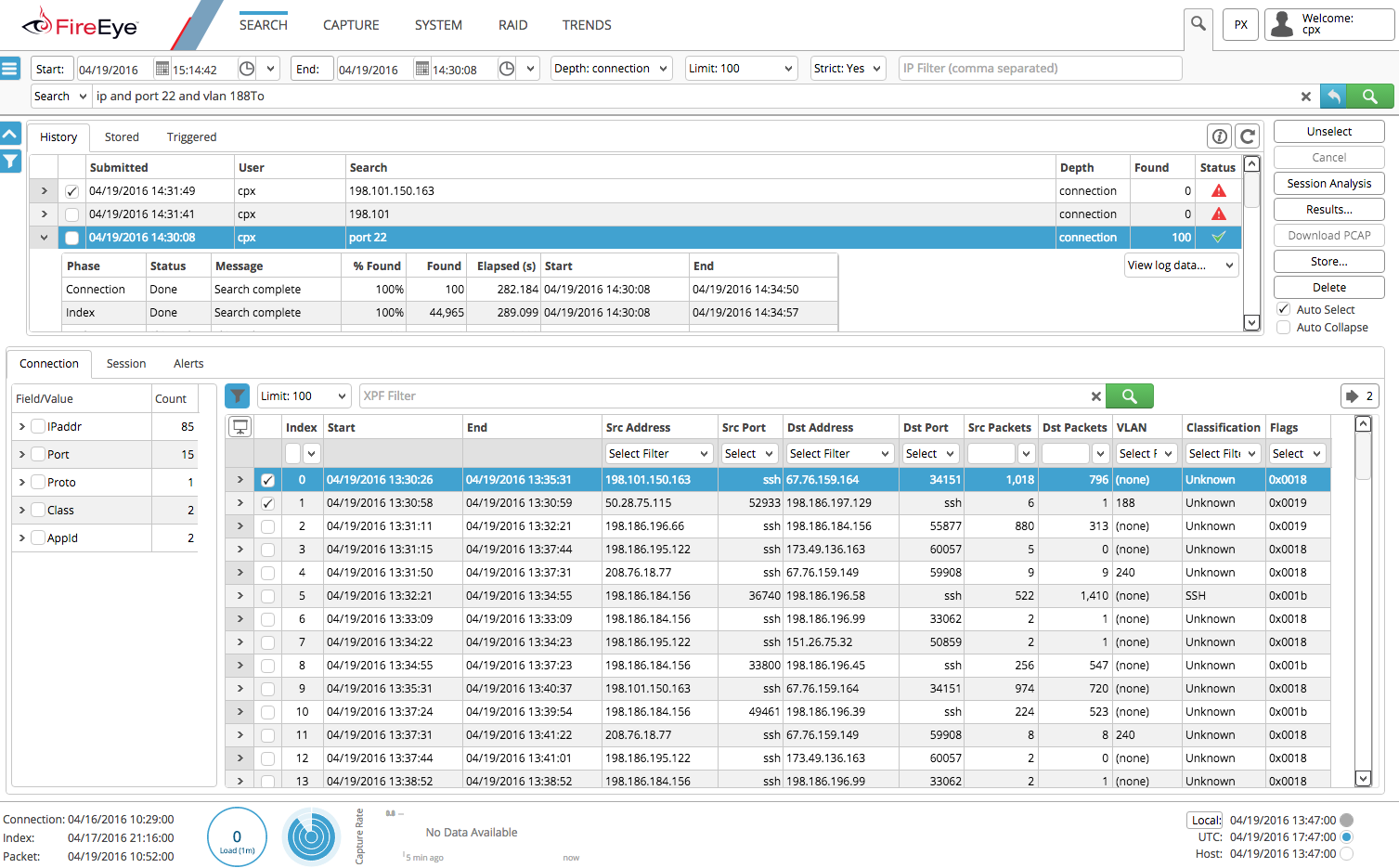1399x868 pixels.
Task: Apply the XPF filter with the green search button
Action: point(1130,396)
